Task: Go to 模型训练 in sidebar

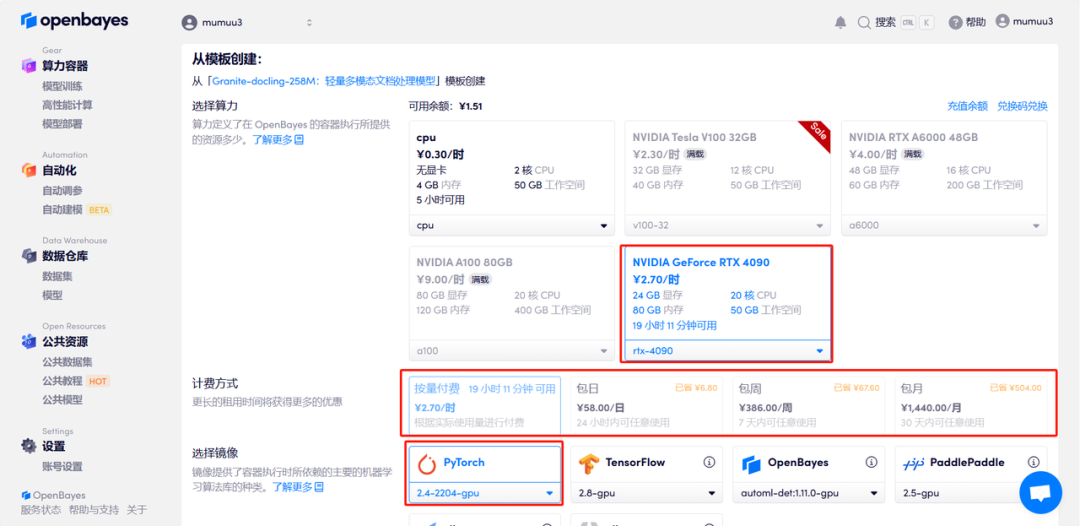Action: [62, 86]
